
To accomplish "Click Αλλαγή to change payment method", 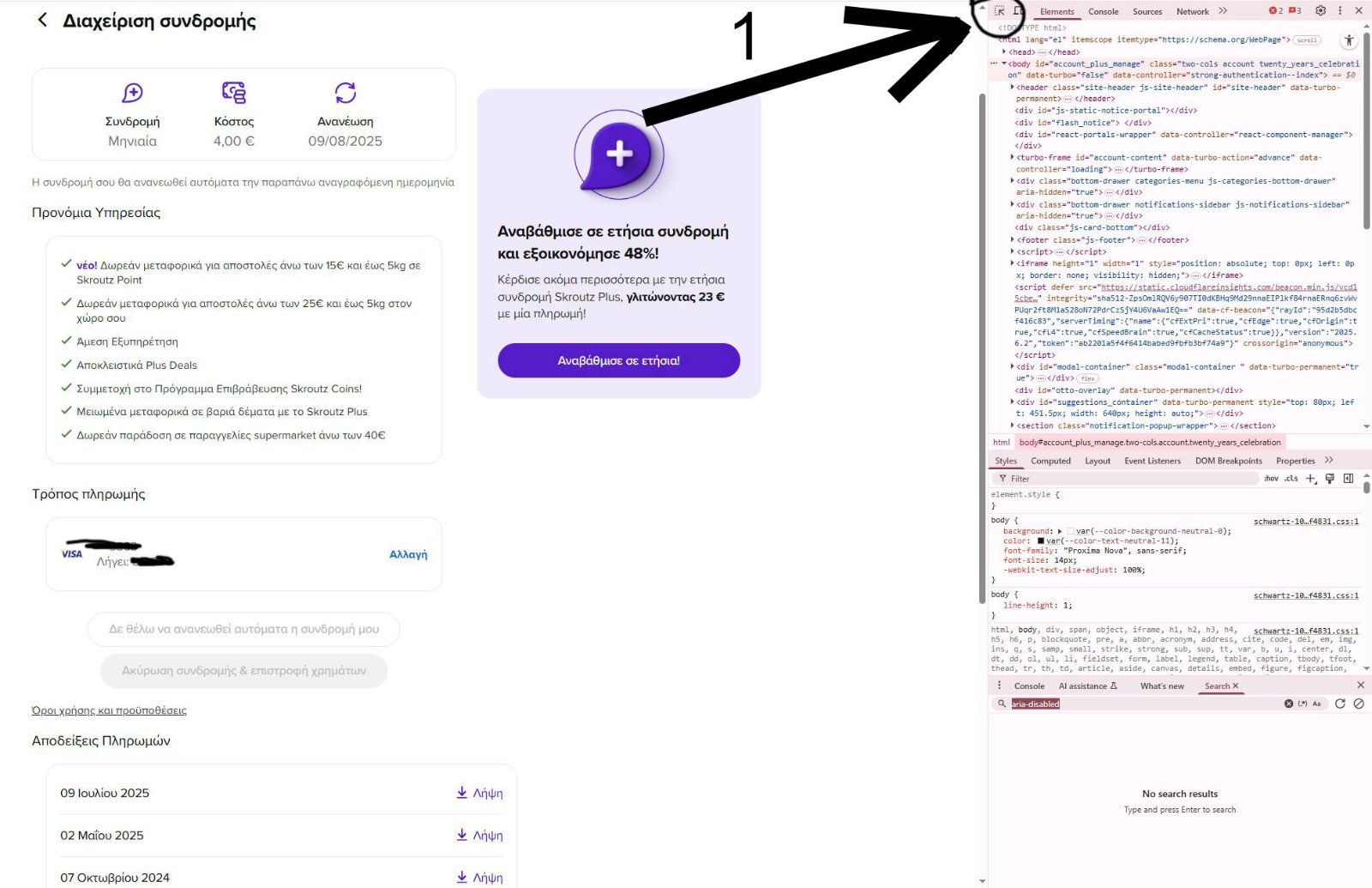I will point(408,554).
